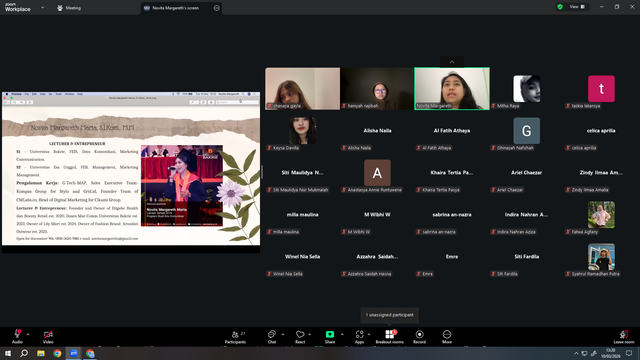The width and height of the screenshot is (640, 360).
Task: Open the Zoom app in the taskbar
Action: [74, 353]
